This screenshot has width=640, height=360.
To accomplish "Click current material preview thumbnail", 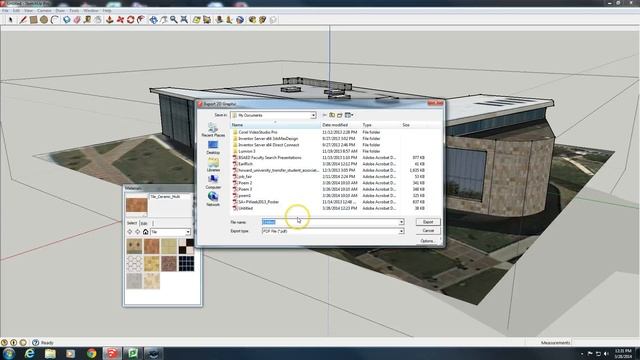I will coord(137,205).
